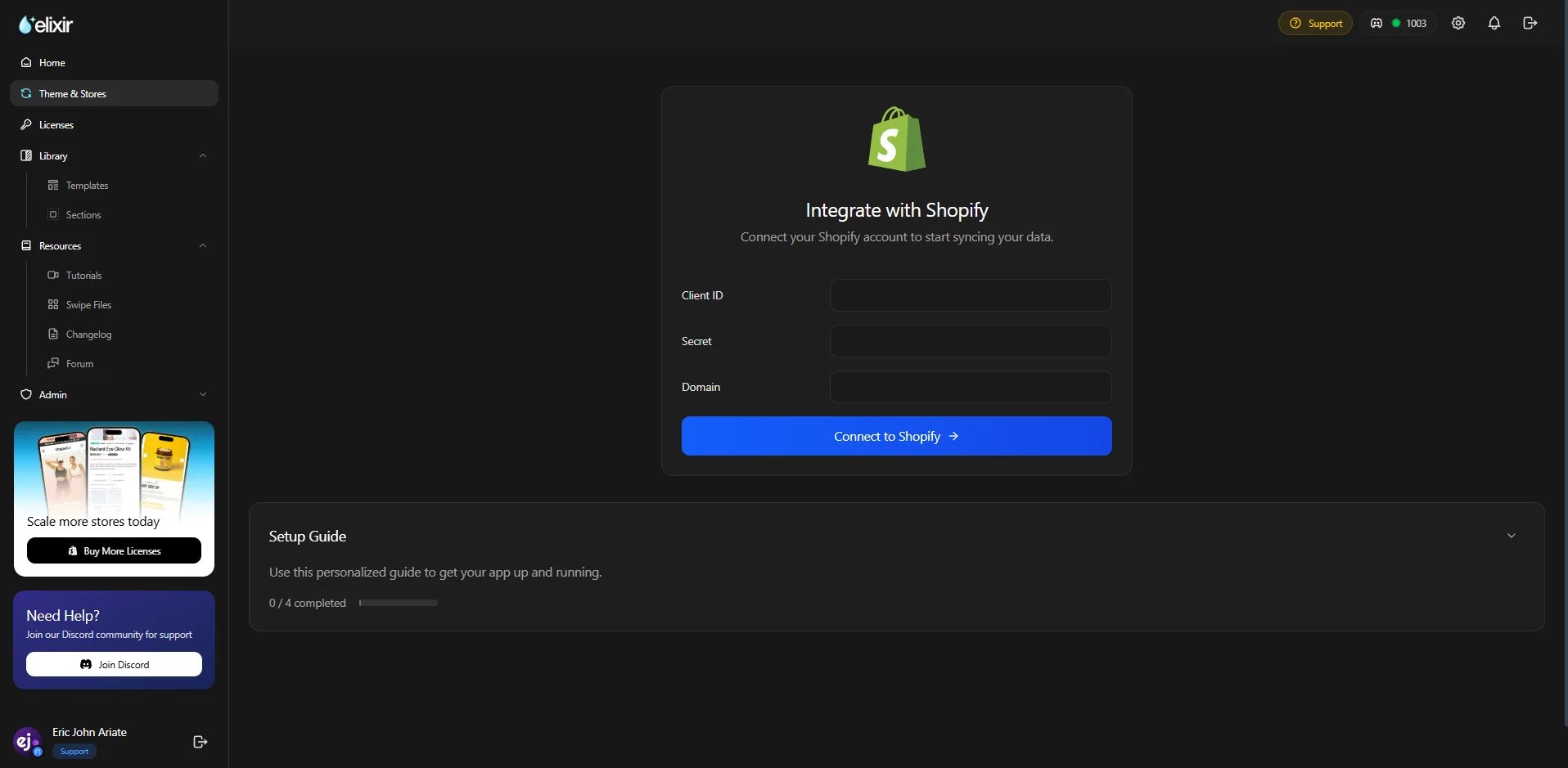Click the Shopify bag logo
The image size is (1568, 768).
coord(897,139)
